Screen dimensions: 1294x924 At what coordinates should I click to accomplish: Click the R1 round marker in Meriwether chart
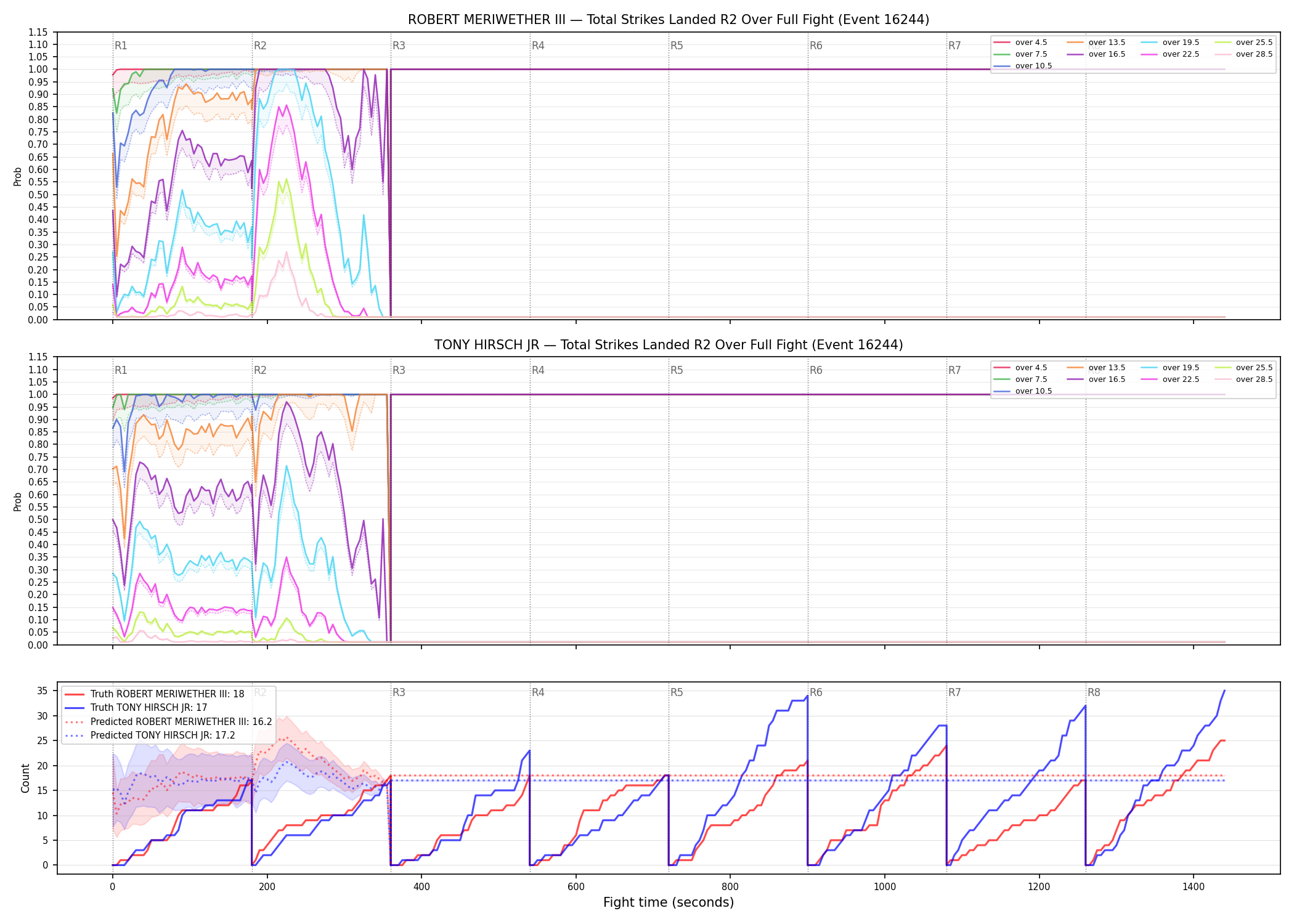coord(121,46)
